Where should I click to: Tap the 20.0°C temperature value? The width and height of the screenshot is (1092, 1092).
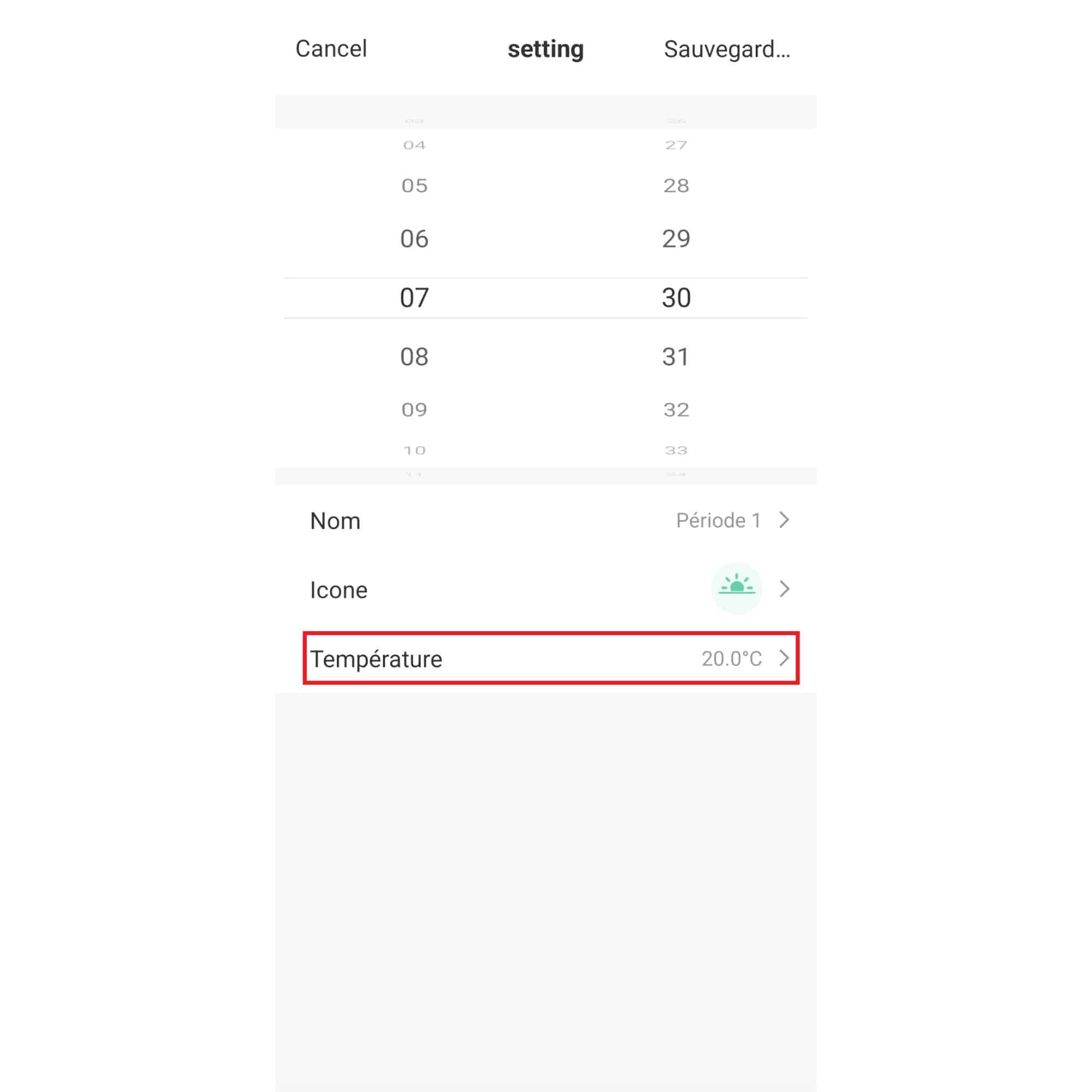(732, 658)
